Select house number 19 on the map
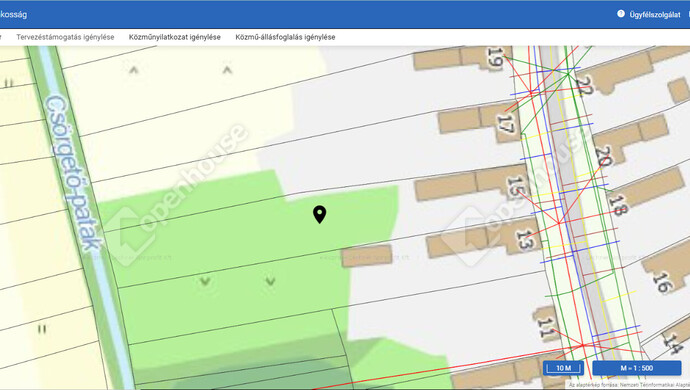The height and width of the screenshot is (390, 690). [495, 58]
